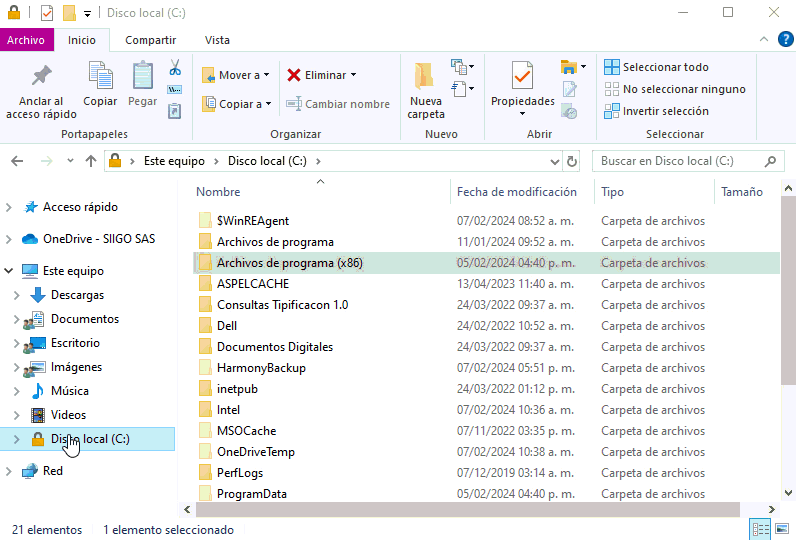
Task: Sort by the Tipo column header
Action: click(654, 192)
